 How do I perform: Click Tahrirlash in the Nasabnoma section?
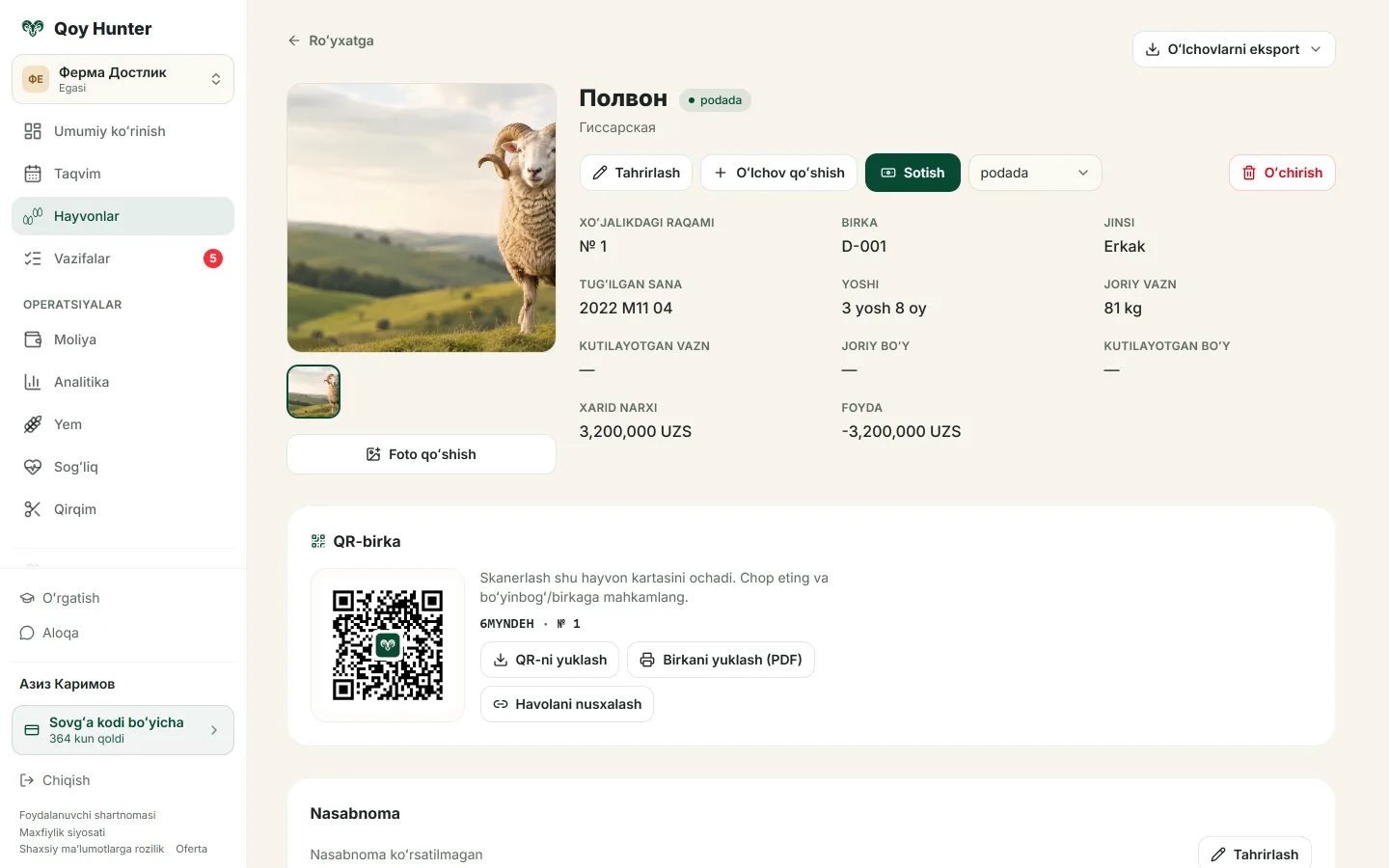pos(1255,854)
